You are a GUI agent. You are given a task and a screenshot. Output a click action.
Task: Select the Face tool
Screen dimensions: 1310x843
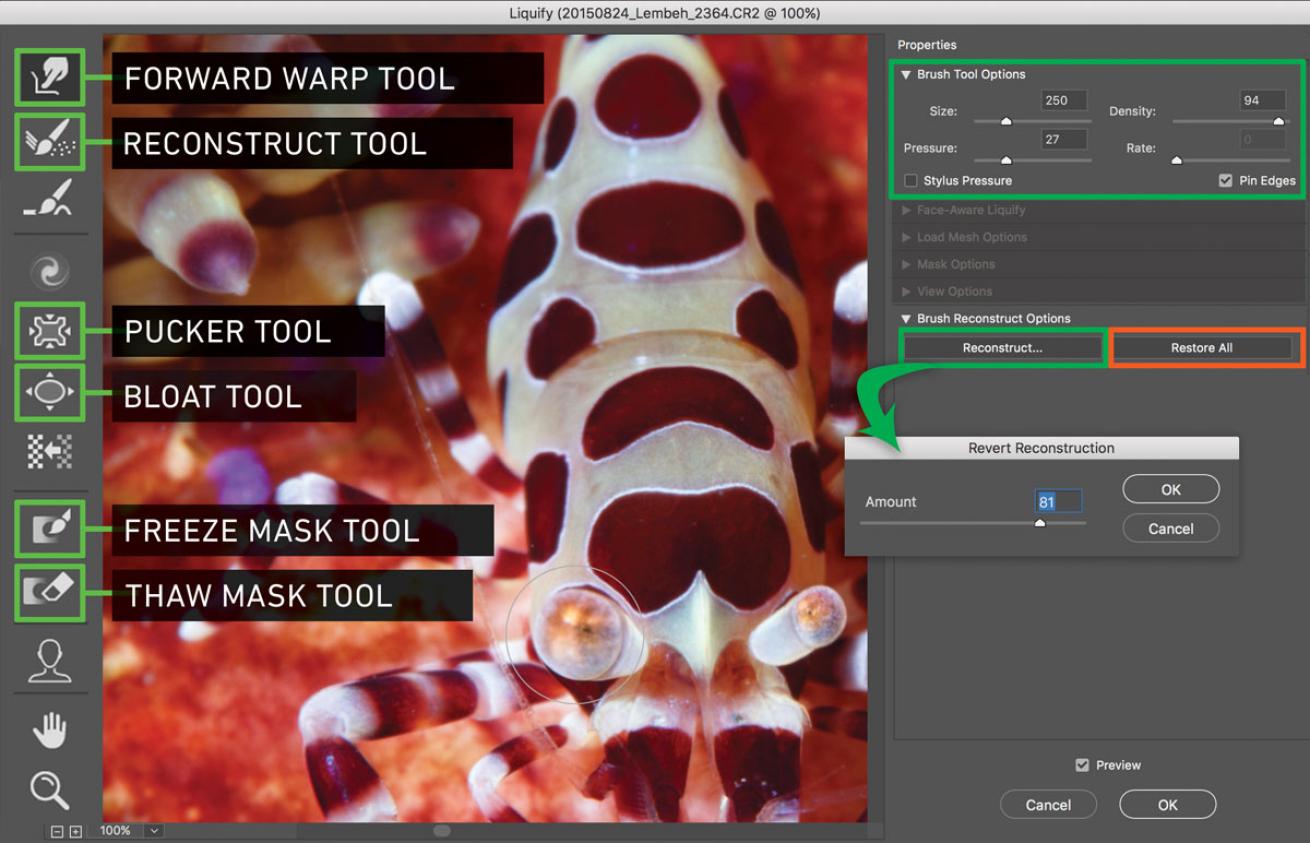(49, 660)
